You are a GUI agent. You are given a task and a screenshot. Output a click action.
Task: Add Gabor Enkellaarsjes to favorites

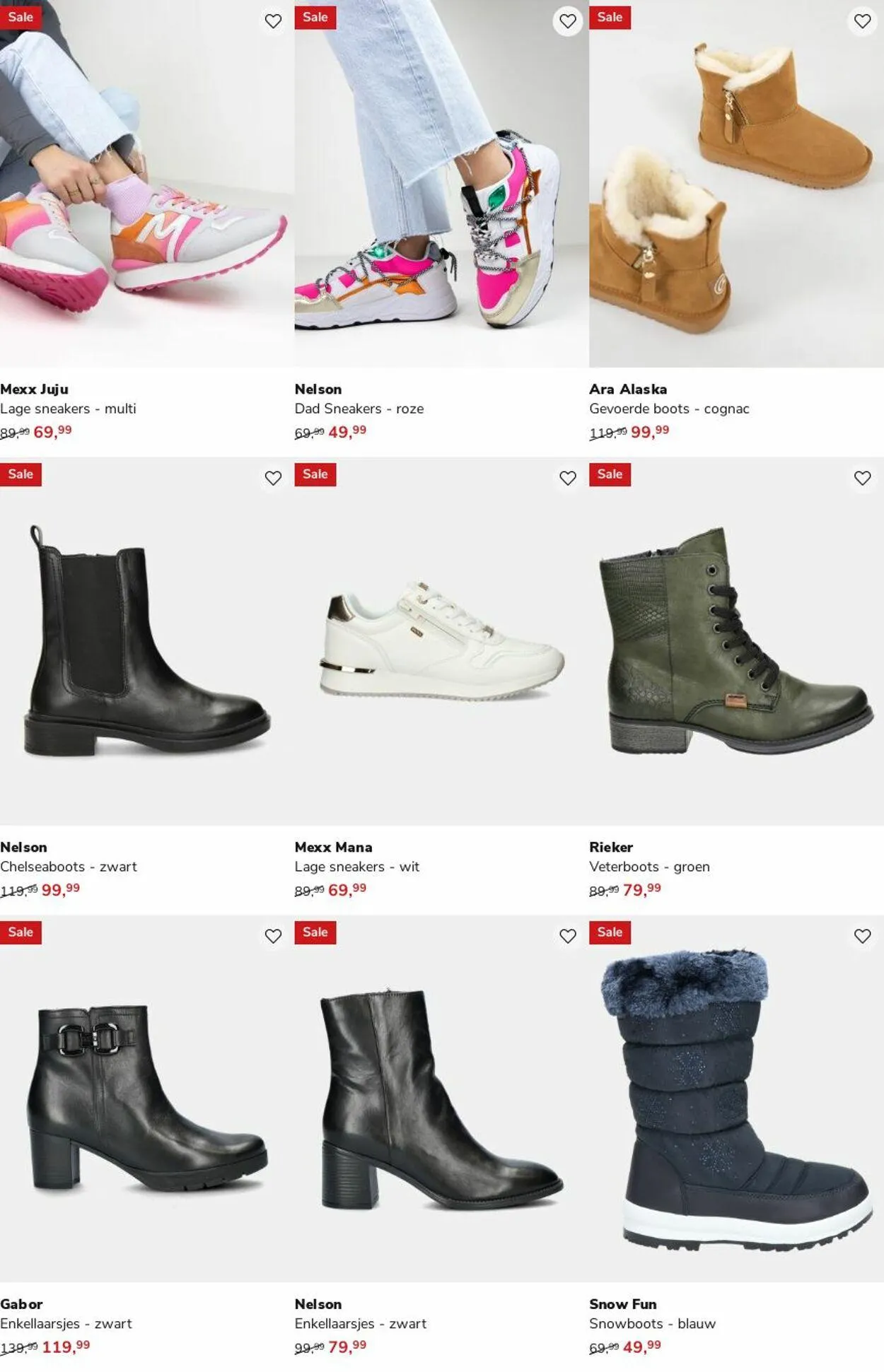[273, 937]
